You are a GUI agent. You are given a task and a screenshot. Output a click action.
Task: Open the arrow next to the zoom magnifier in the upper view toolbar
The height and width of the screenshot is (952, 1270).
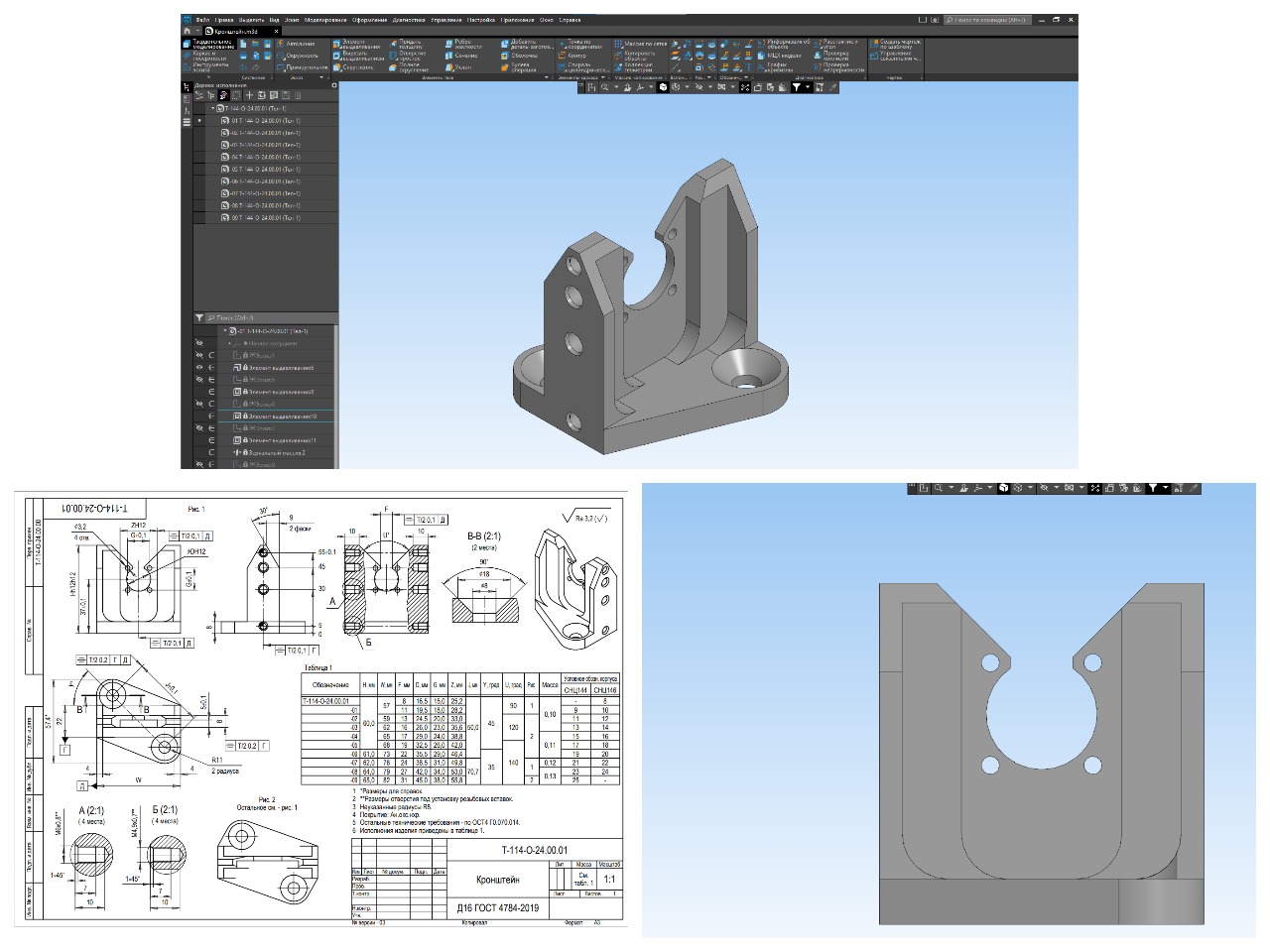point(616,87)
